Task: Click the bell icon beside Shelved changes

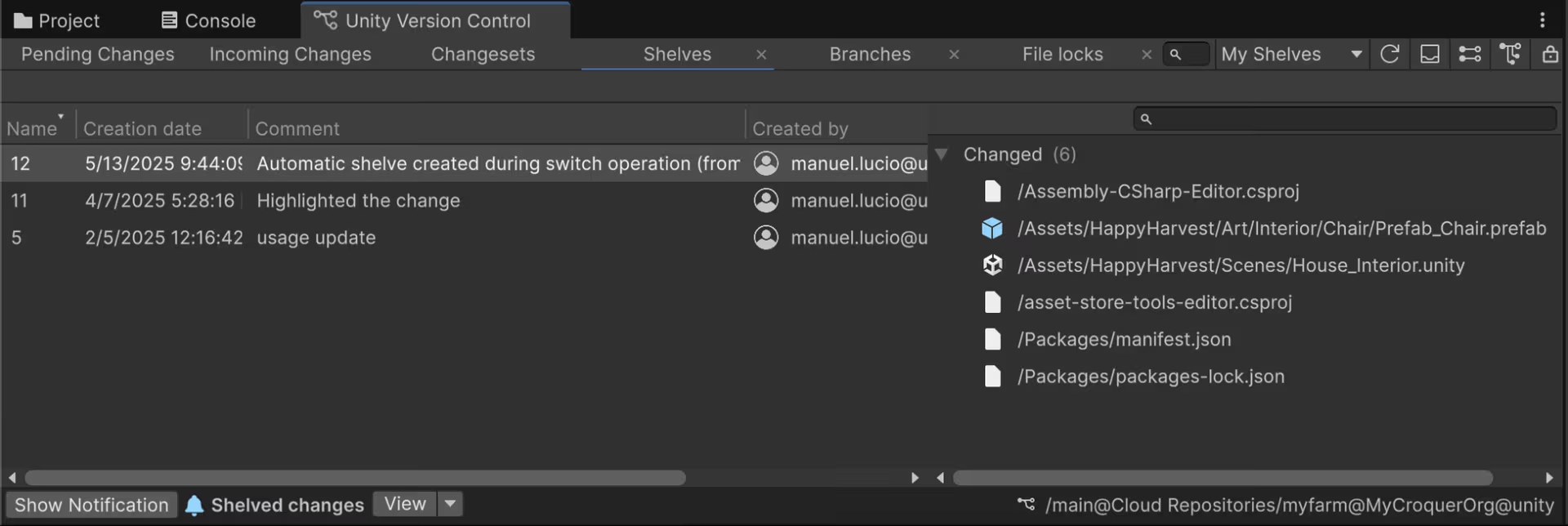Action: 194,506
